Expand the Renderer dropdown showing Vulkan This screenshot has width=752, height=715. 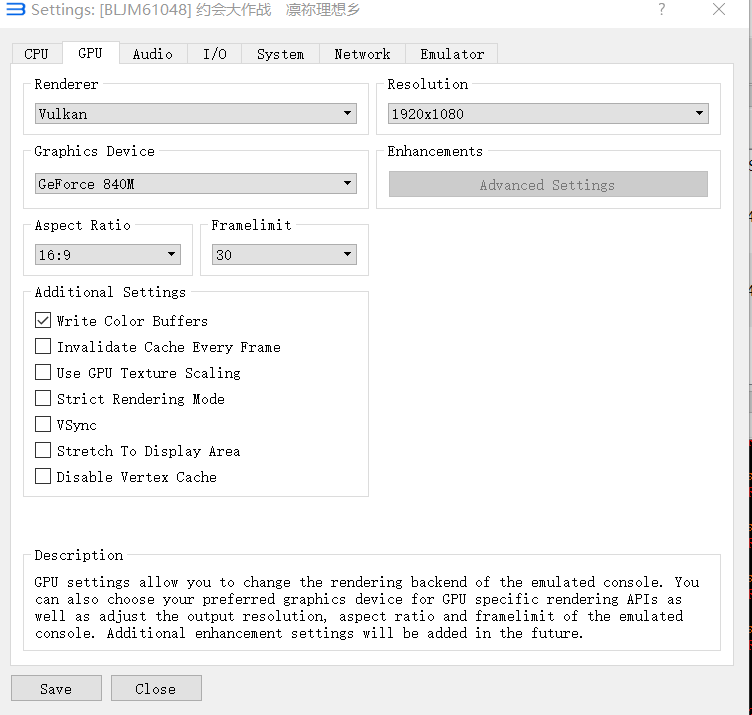pyautogui.click(x=196, y=114)
